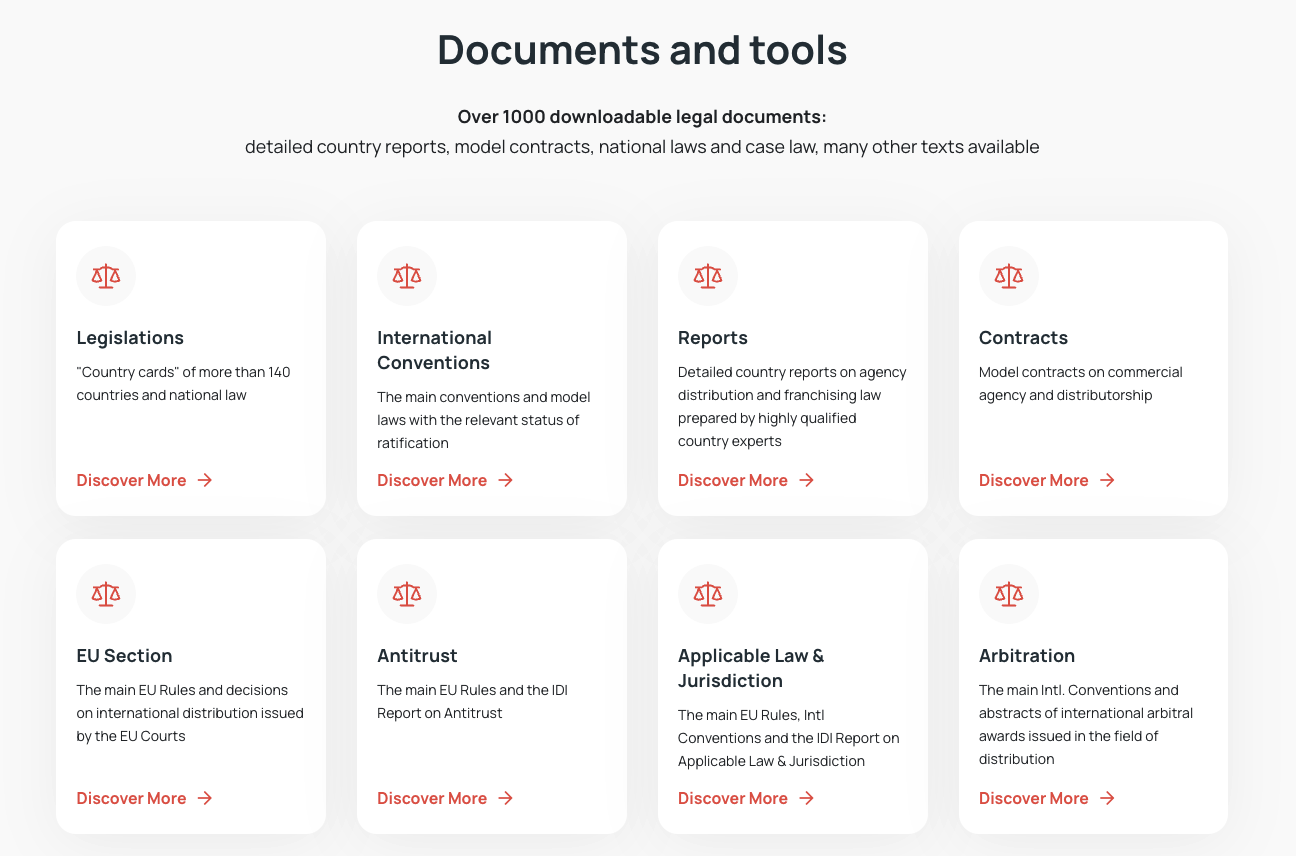Click the scales icon on Contracts card
This screenshot has height=856, width=1296.
(1009, 276)
